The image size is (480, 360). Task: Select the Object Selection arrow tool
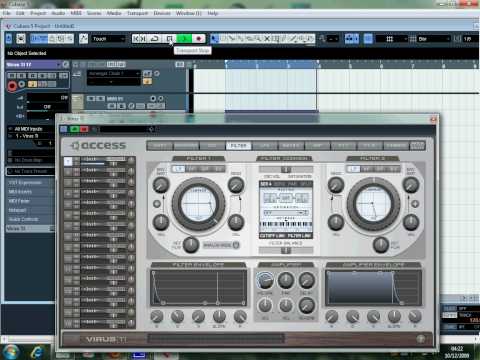point(215,39)
